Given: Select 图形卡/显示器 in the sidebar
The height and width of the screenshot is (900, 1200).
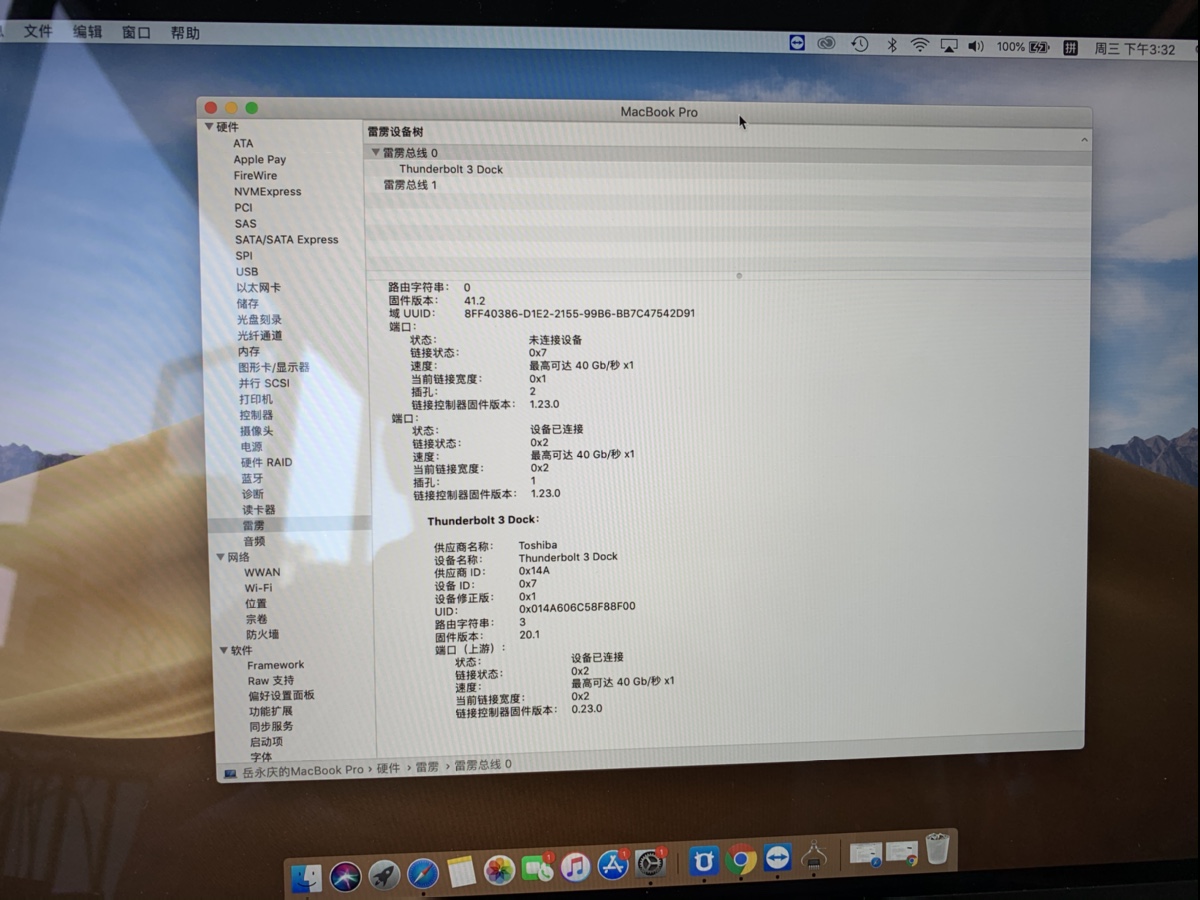Looking at the screenshot, I should (x=274, y=367).
